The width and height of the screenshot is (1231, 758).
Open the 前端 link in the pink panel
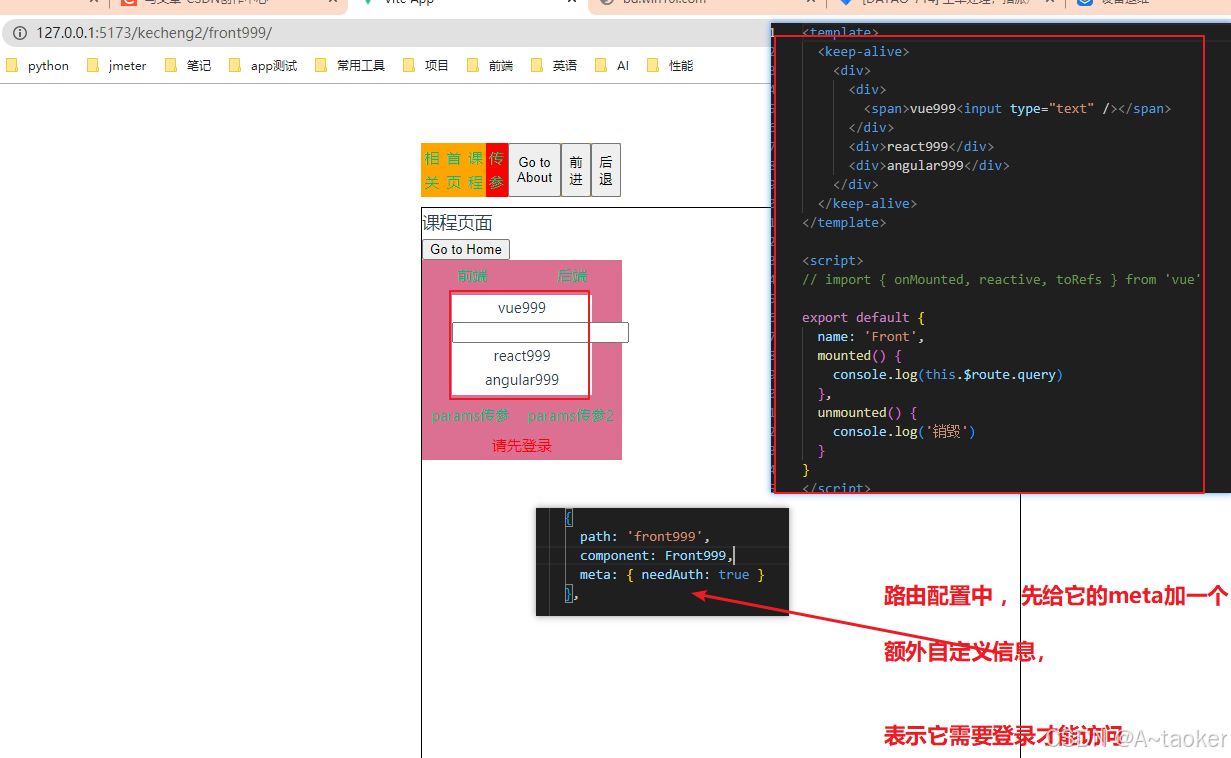[473, 276]
